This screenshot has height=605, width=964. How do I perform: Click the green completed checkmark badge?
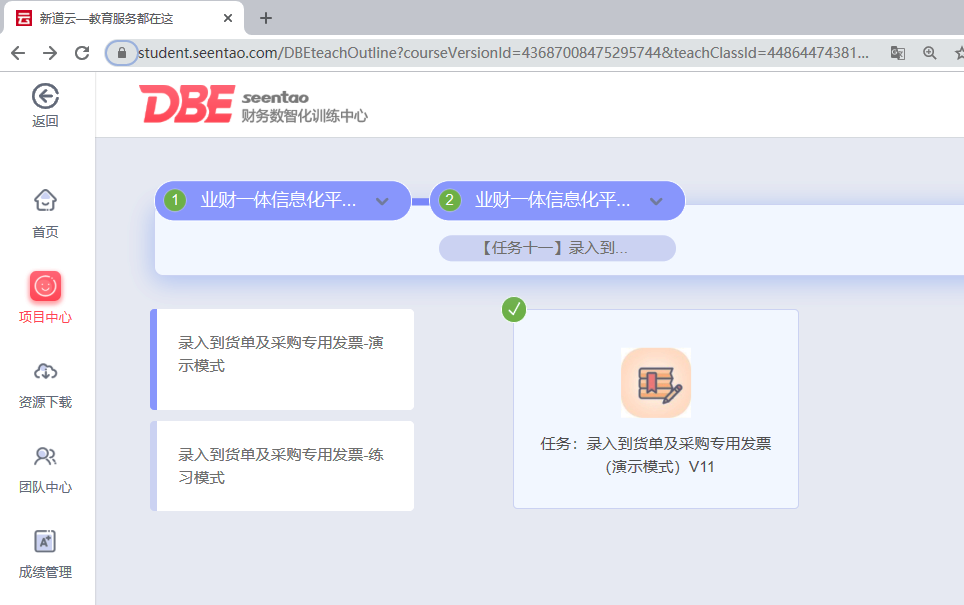click(514, 310)
